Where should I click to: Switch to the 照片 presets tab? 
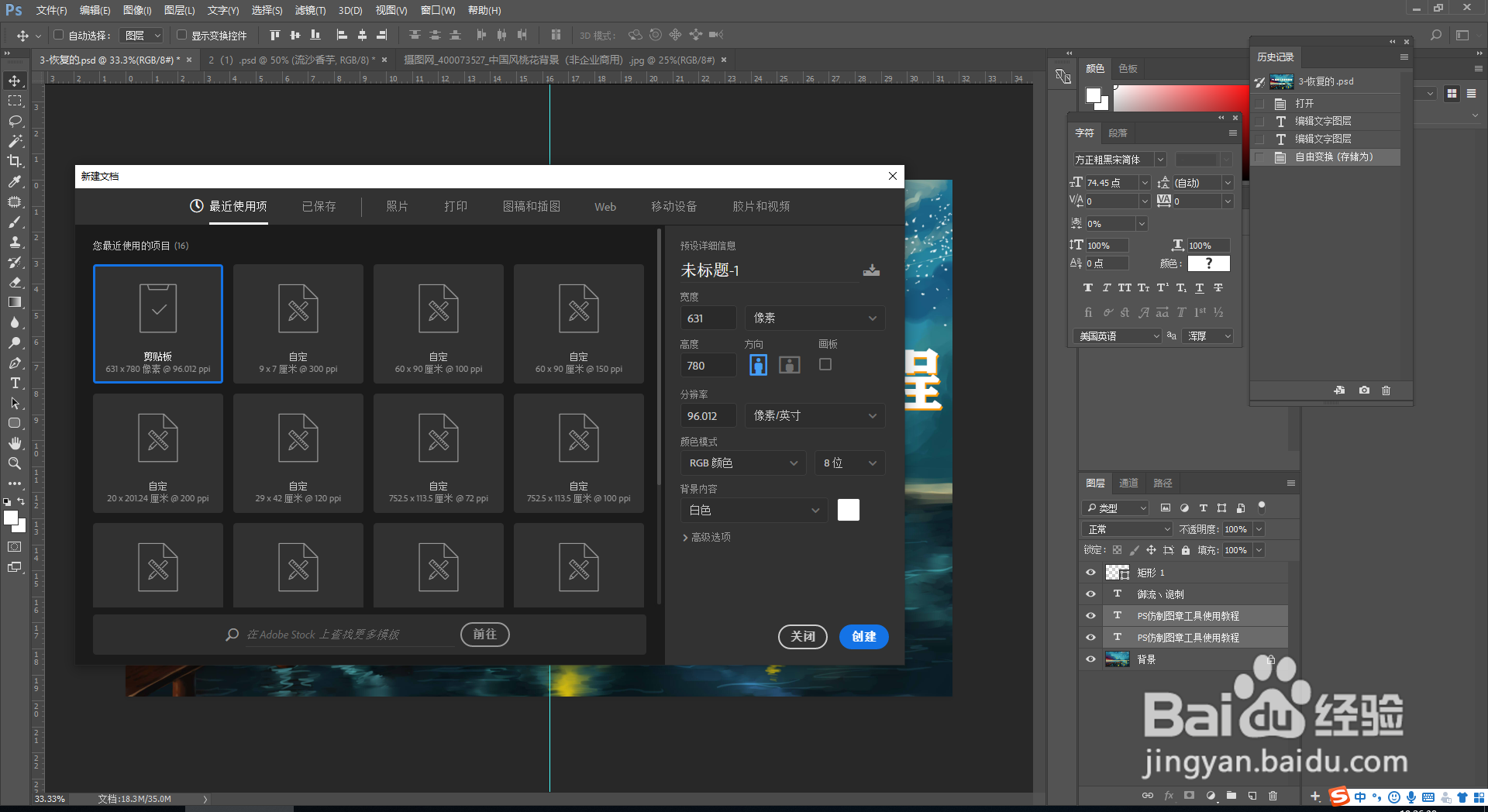pos(397,207)
